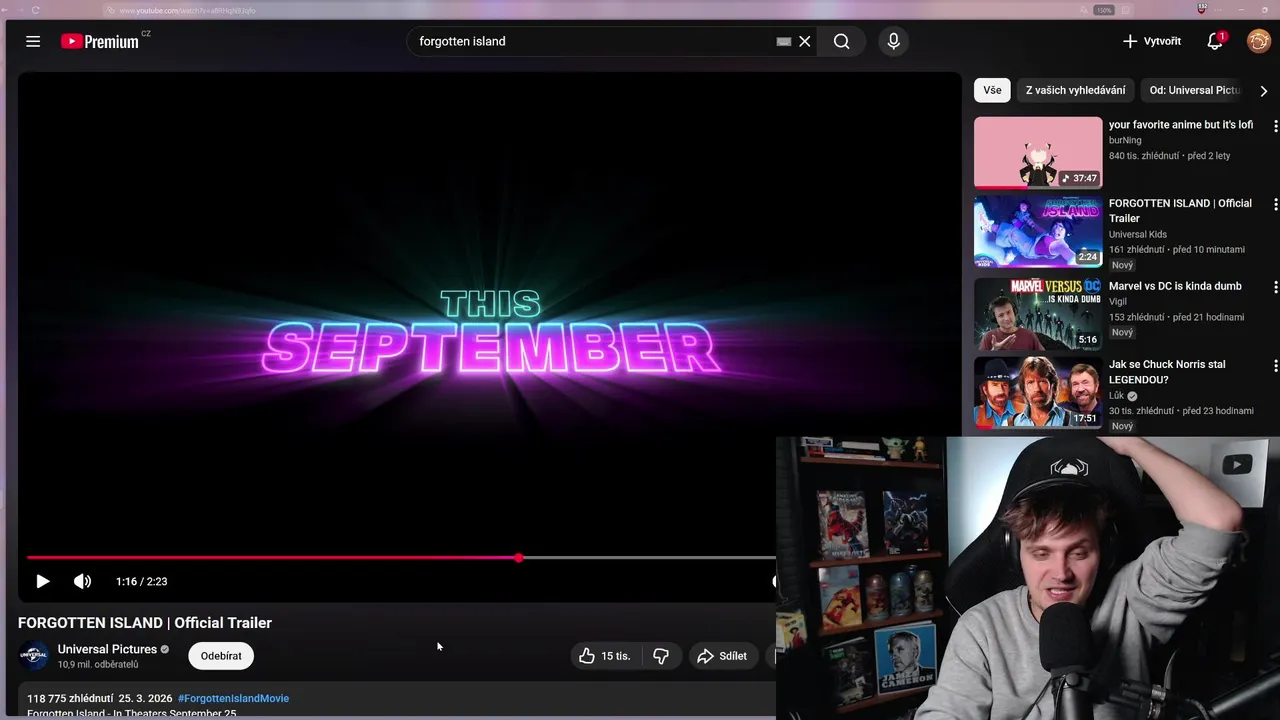The width and height of the screenshot is (1280, 720).
Task: Click the Universal Kids channel name
Action: [x=1138, y=234]
